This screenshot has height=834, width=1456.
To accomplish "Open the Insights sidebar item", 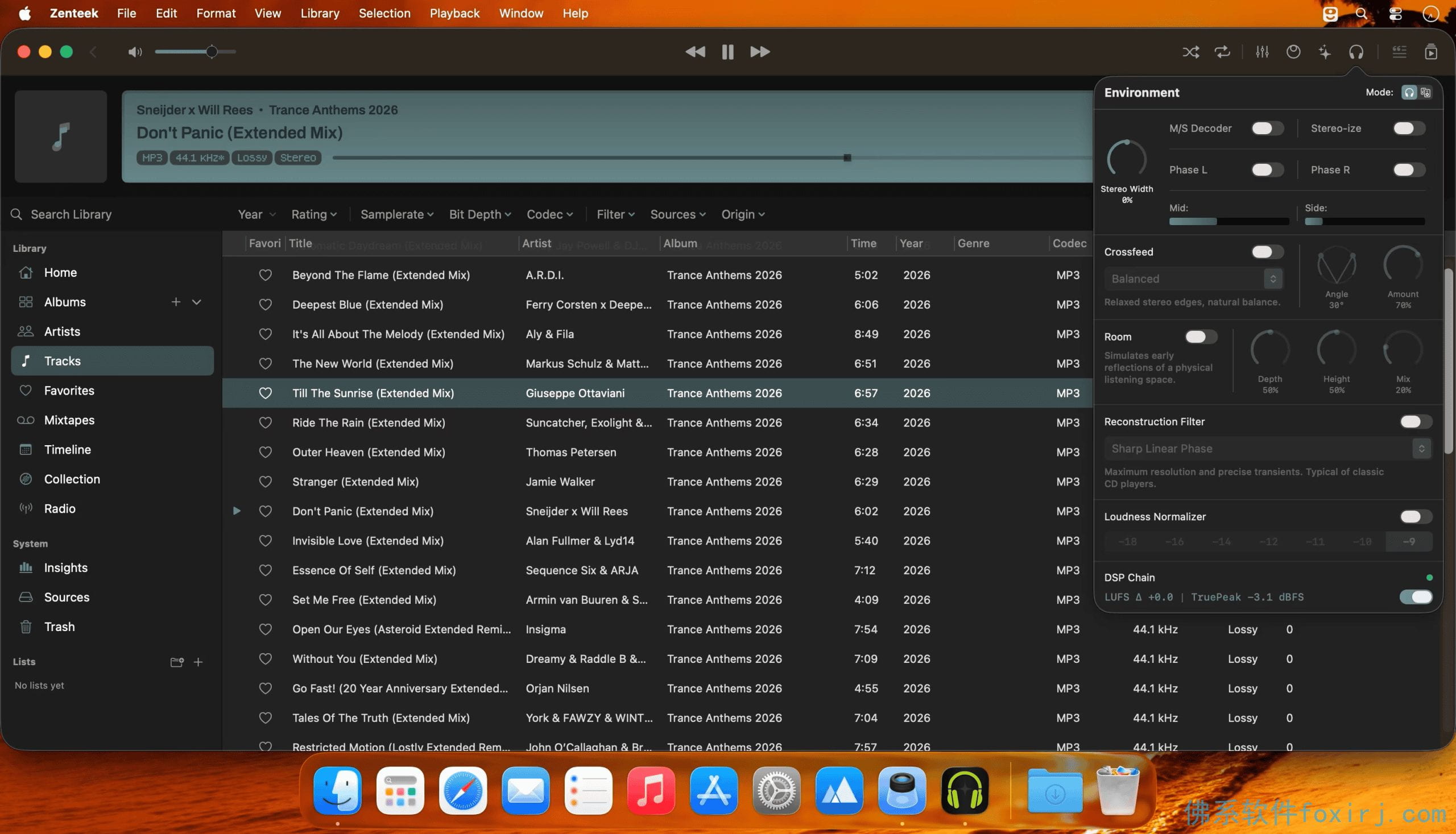I will 112,567.
